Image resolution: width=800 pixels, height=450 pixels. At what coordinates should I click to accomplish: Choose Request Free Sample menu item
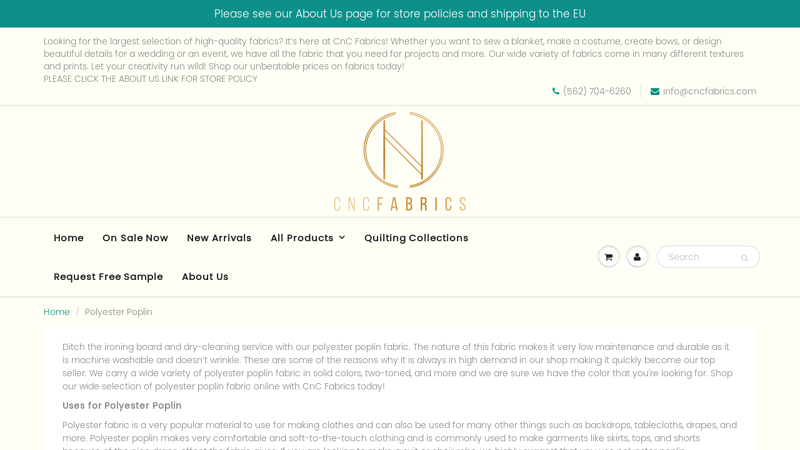pyautogui.click(x=108, y=277)
